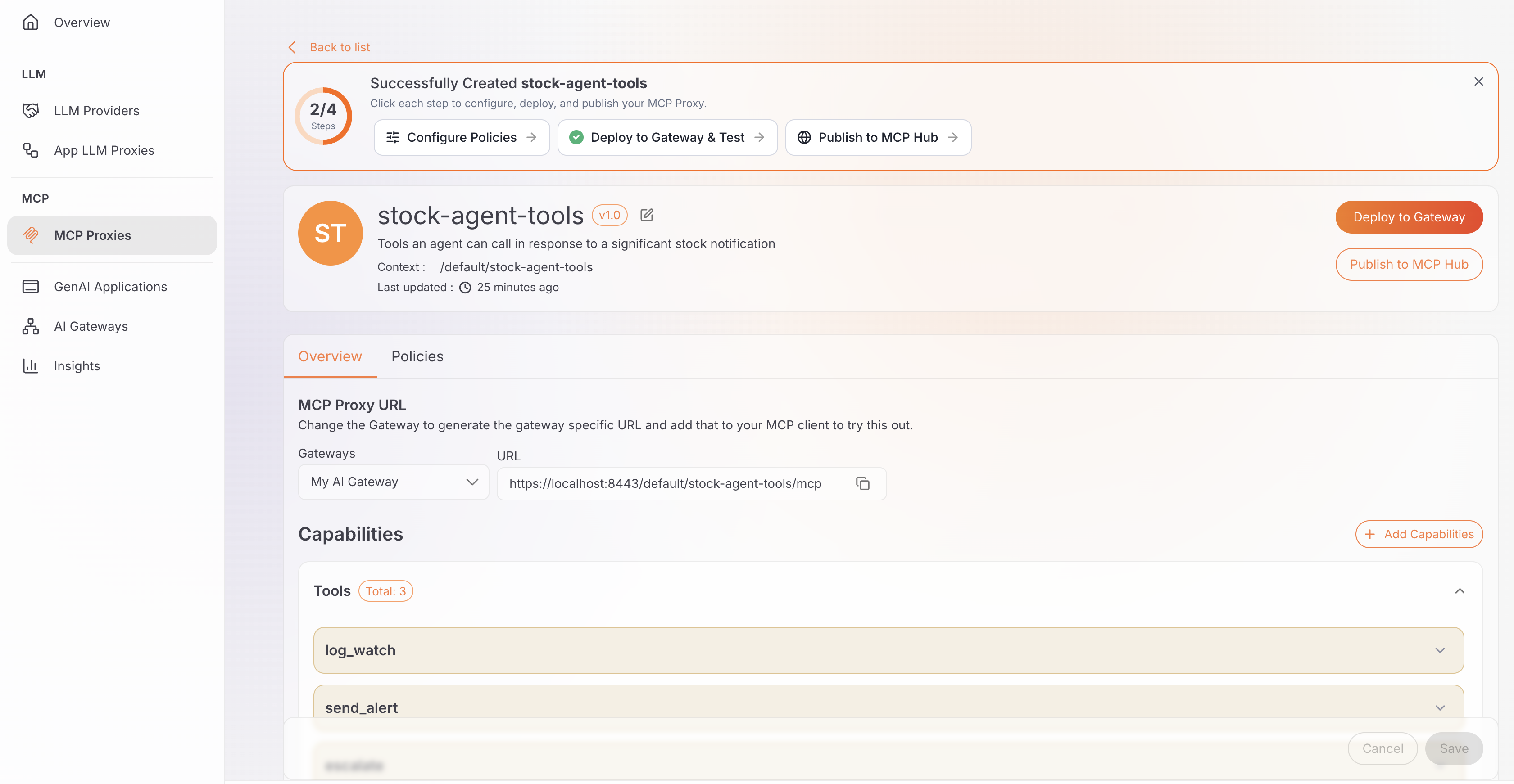1514x784 pixels.
Task: Click the MCP Proxies paperclip icon
Action: (x=31, y=235)
